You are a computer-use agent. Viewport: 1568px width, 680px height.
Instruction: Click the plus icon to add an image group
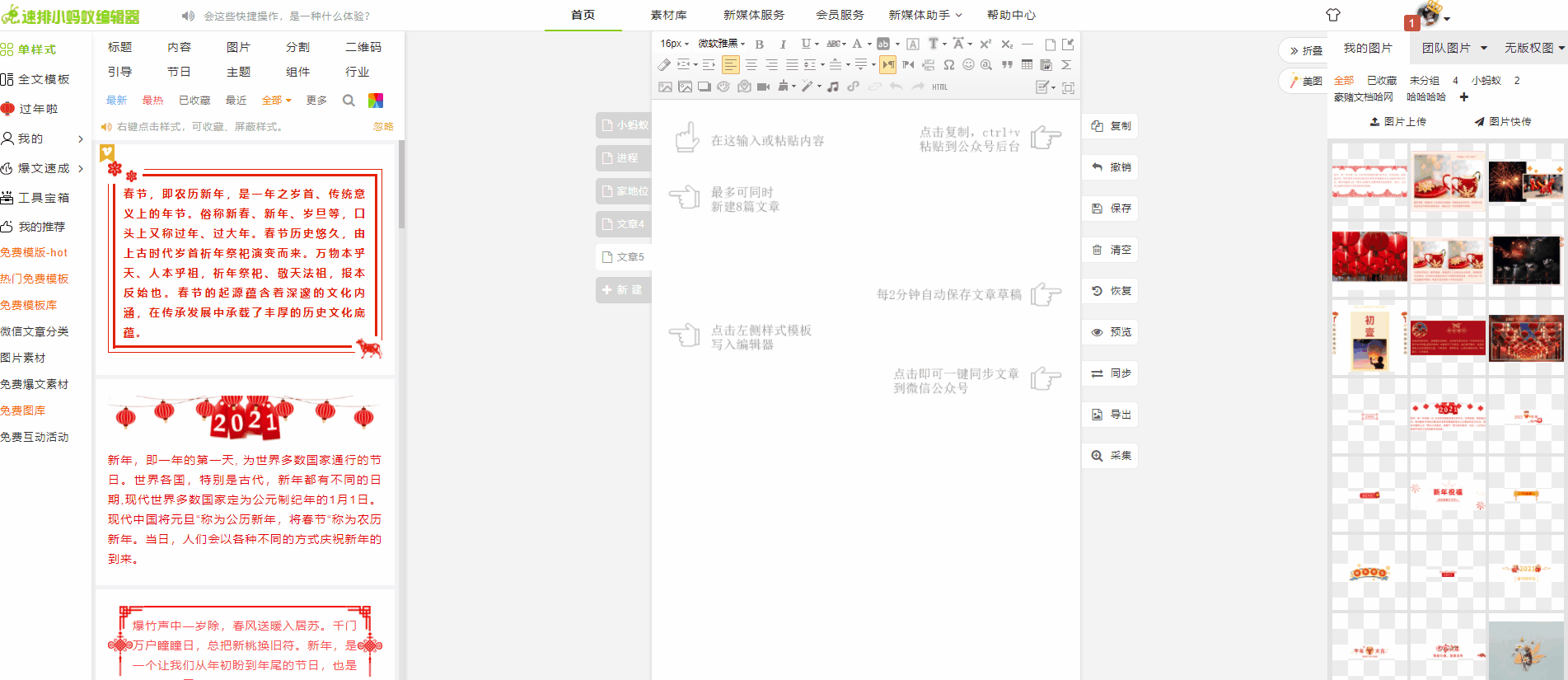click(x=1464, y=97)
